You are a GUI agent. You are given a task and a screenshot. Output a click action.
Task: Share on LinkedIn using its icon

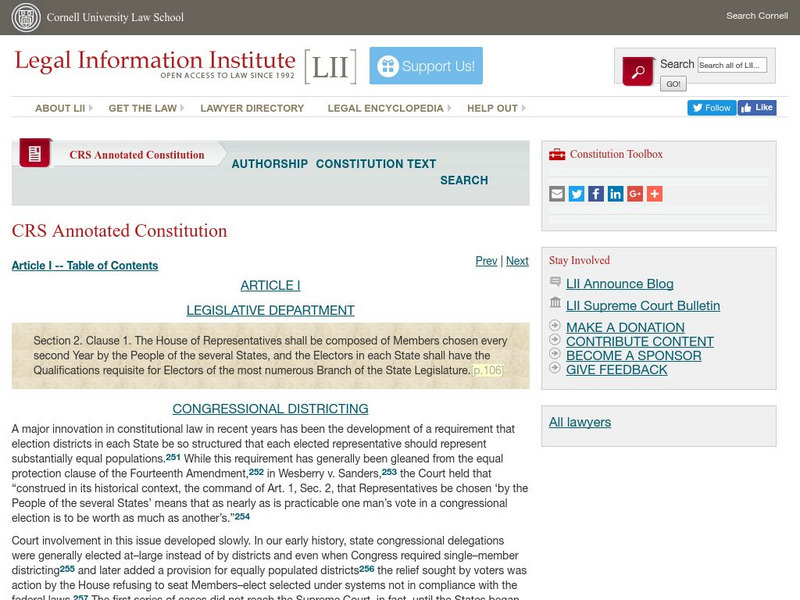(x=614, y=194)
